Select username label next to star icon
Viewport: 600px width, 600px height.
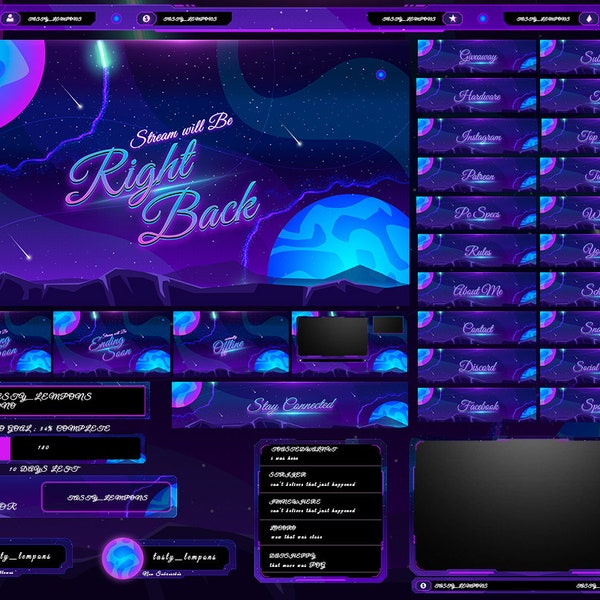[x=408, y=19]
